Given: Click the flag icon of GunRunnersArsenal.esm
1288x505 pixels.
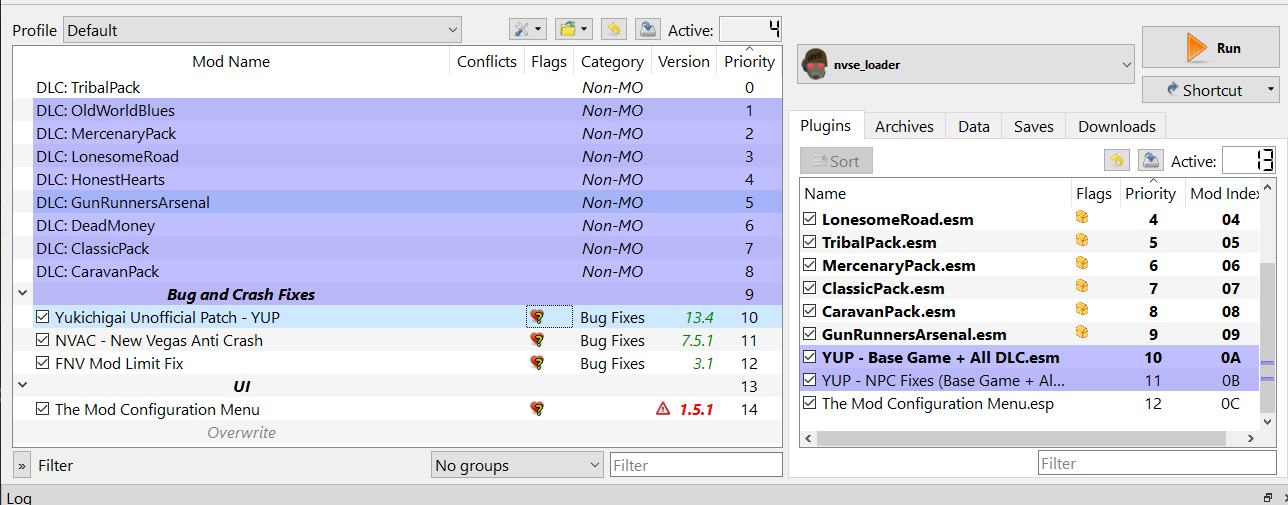Looking at the screenshot, I should click(1081, 333).
